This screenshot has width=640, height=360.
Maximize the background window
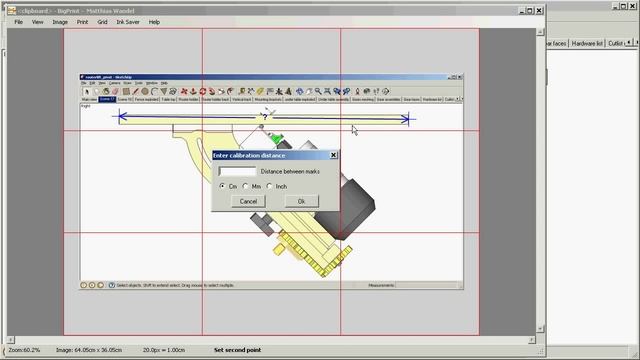624,6
